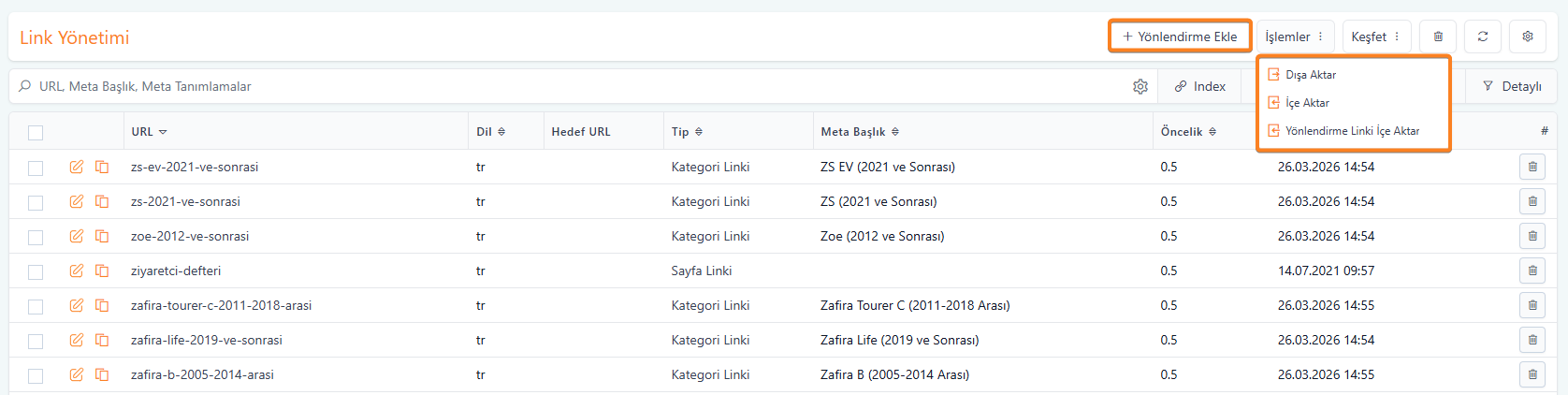This screenshot has width=1568, height=395.
Task: Click the trash icon in the top toolbar
Action: point(1437,37)
